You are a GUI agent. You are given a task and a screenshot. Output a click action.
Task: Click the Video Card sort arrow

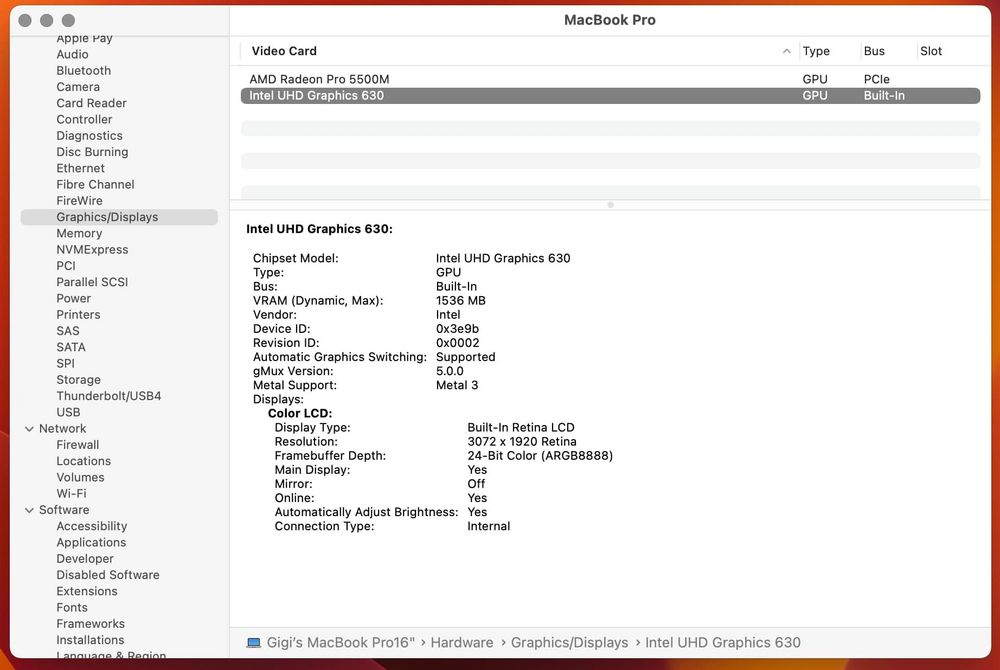[786, 51]
